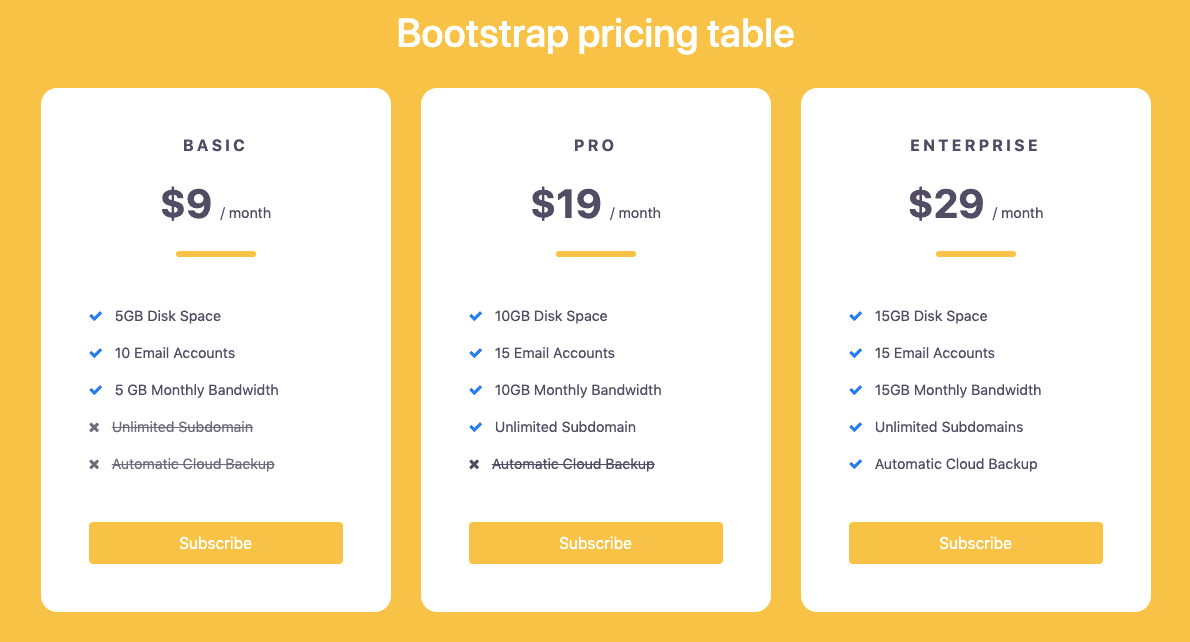Image resolution: width=1190 pixels, height=642 pixels.
Task: Click the checkmark beside Automatic Cloud Backup in Enterprise
Action: [x=855, y=464]
